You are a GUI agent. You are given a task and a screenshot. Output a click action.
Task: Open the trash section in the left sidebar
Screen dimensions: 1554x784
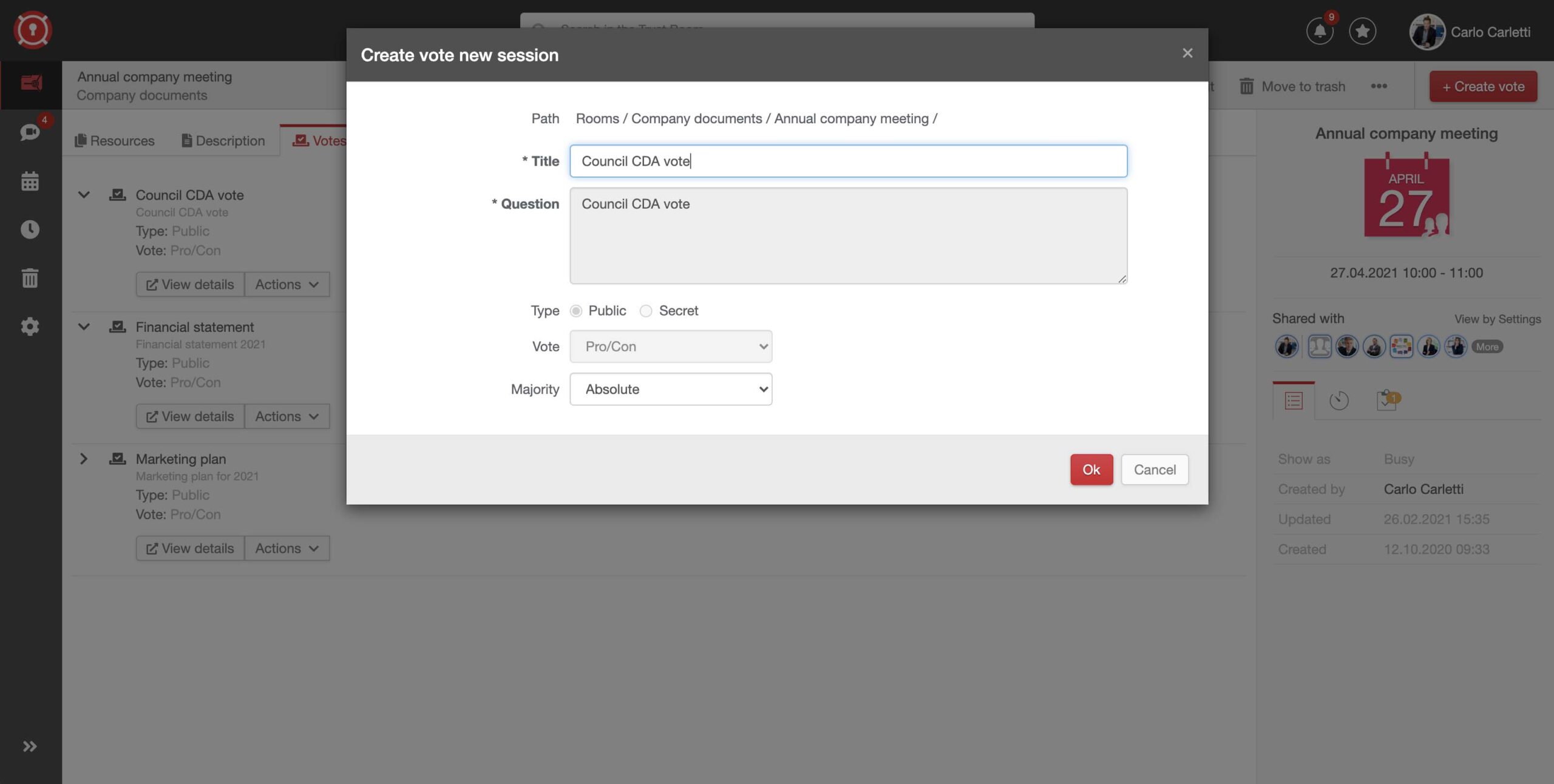(x=29, y=278)
